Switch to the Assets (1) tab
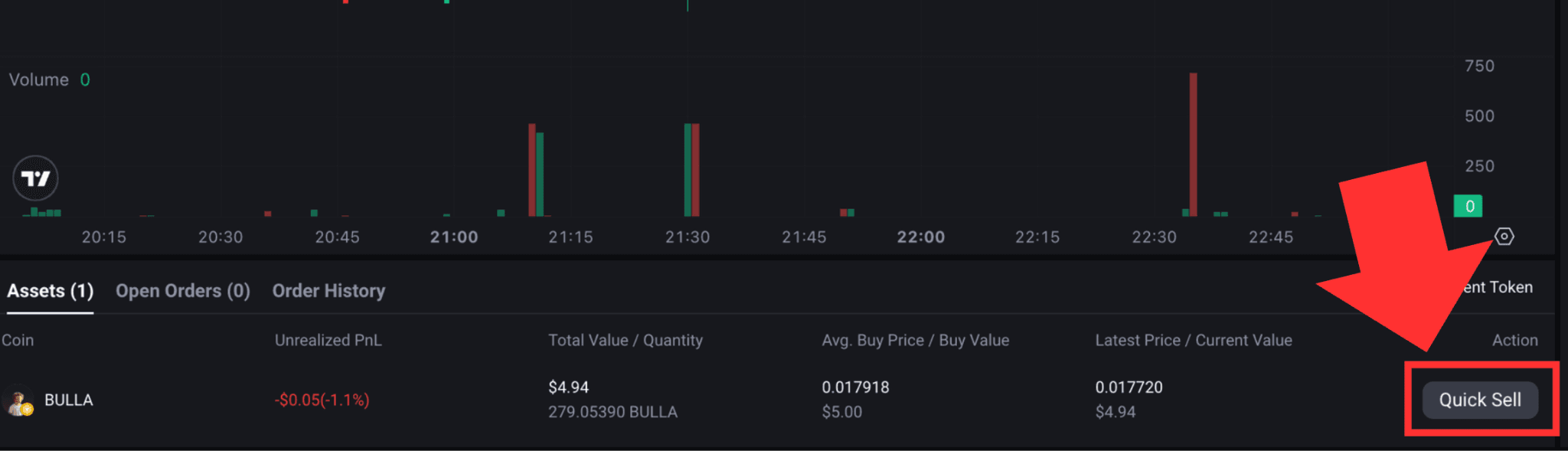 point(51,291)
